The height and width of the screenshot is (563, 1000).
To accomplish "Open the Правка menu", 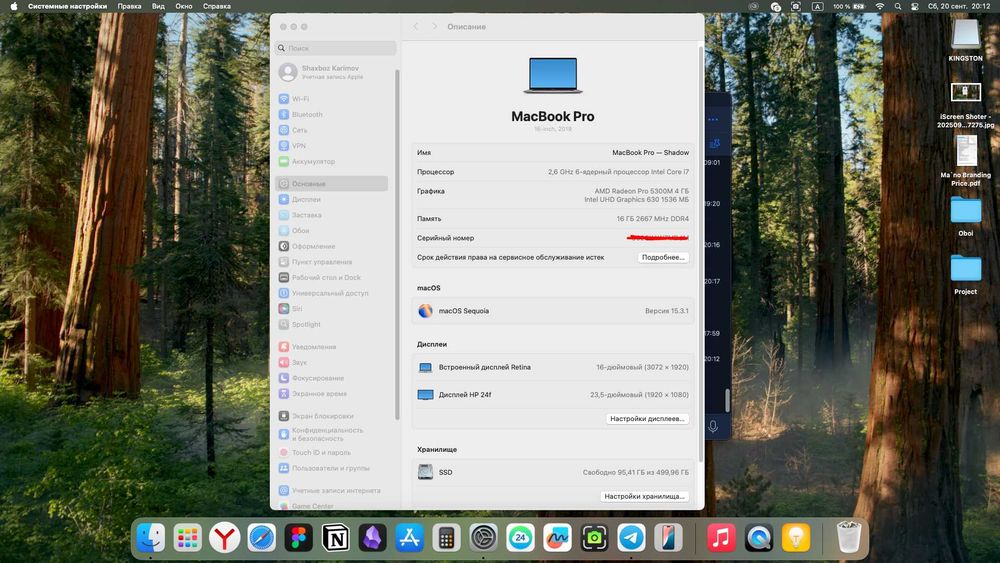I will click(x=129, y=6).
